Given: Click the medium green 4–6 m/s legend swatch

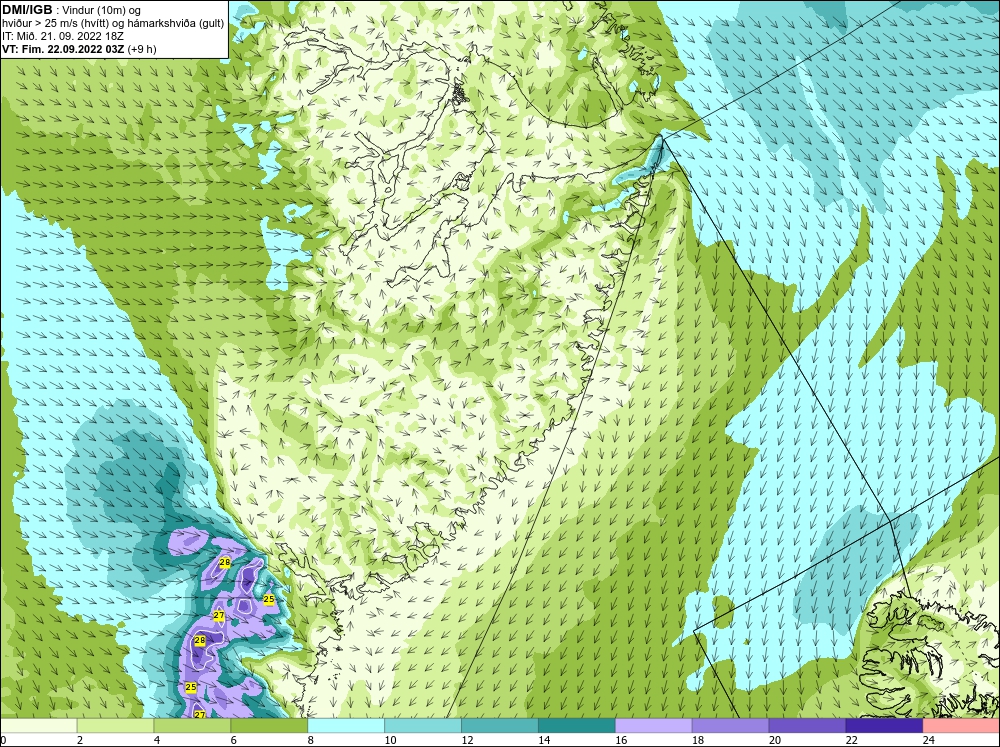Looking at the screenshot, I should [x=192, y=726].
